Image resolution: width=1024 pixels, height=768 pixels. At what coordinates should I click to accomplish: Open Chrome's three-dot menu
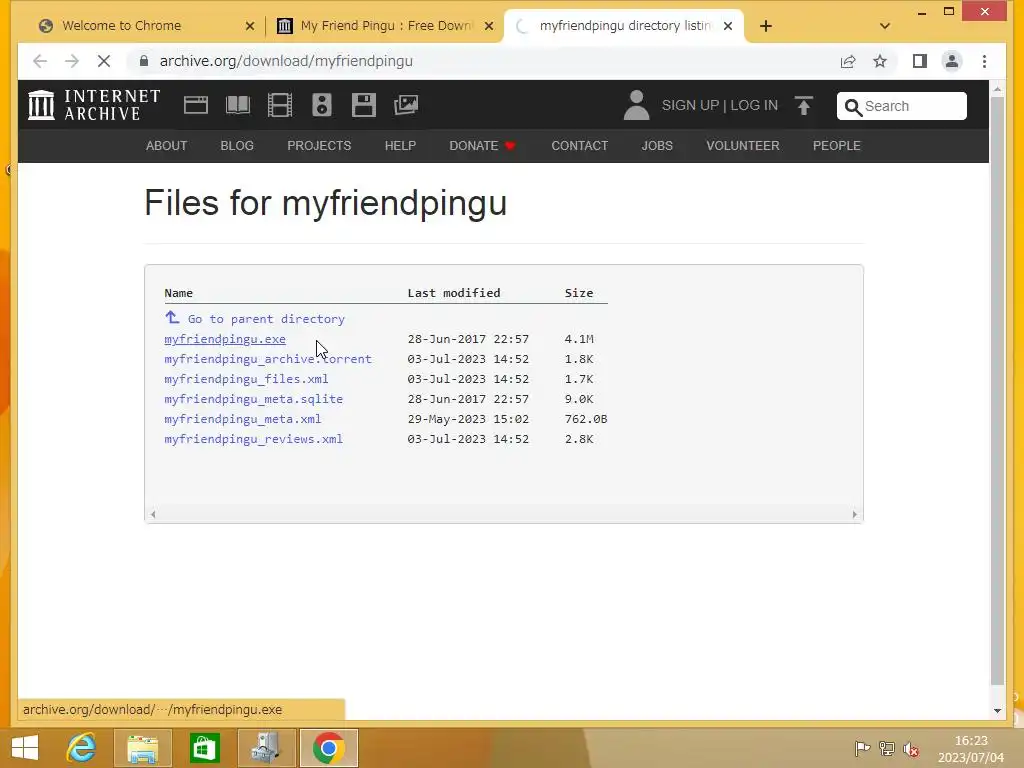click(984, 61)
